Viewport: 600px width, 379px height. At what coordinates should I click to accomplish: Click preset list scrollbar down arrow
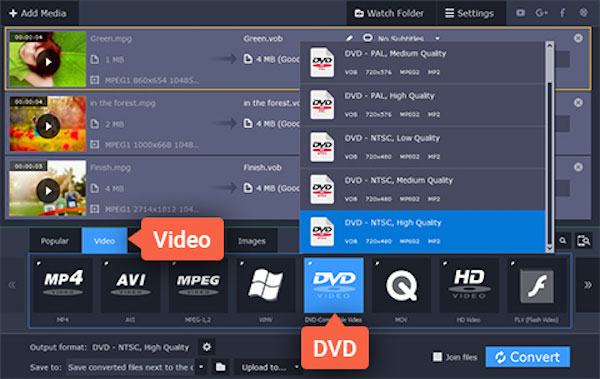[549, 248]
